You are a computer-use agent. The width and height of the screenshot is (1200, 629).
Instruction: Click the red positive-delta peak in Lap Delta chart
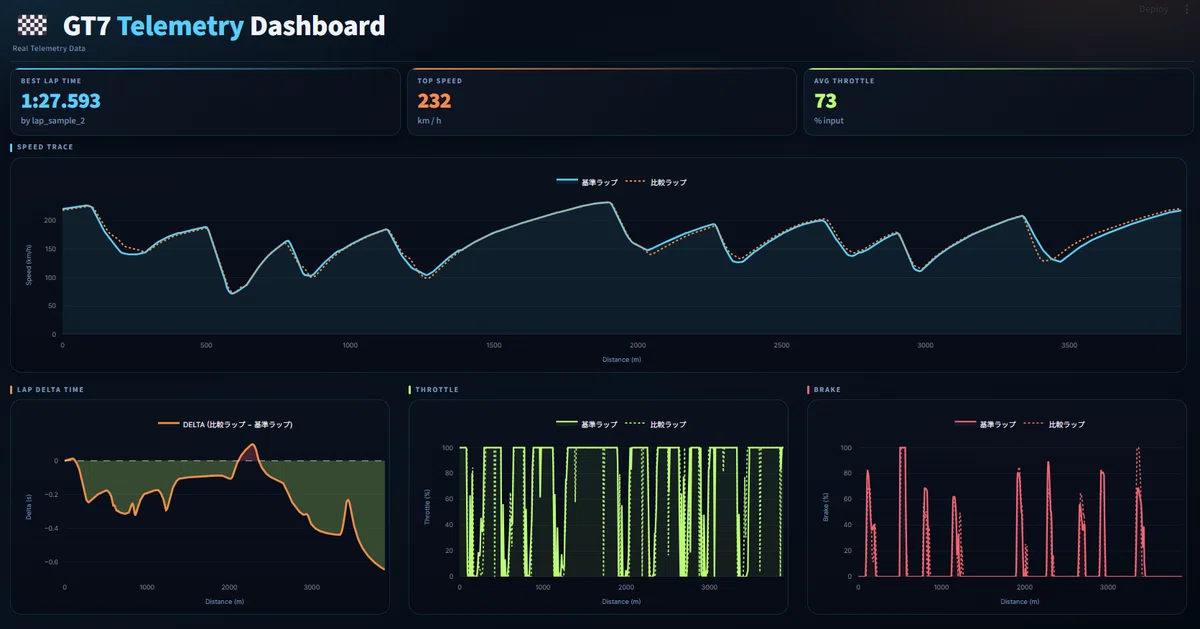251,452
